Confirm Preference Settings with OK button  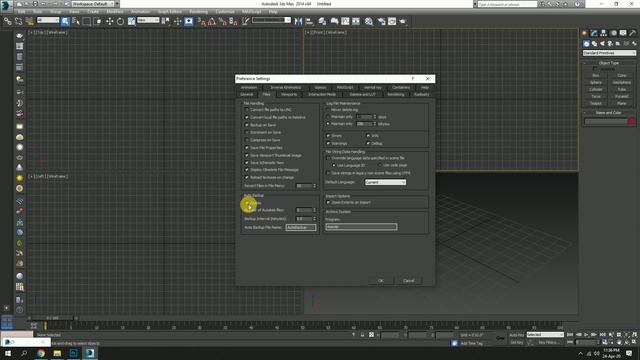(380, 281)
